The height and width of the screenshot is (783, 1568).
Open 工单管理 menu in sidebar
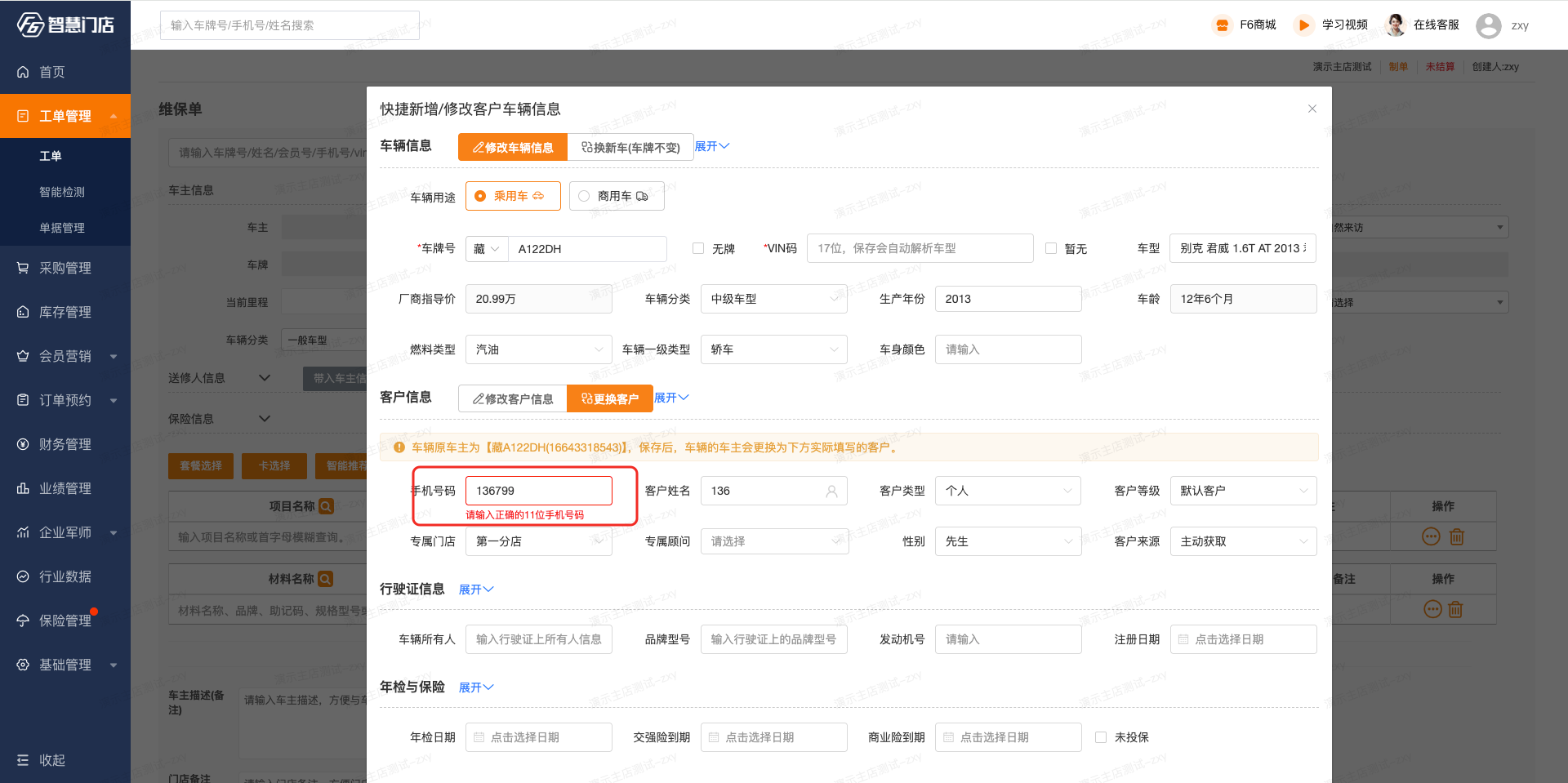click(65, 116)
